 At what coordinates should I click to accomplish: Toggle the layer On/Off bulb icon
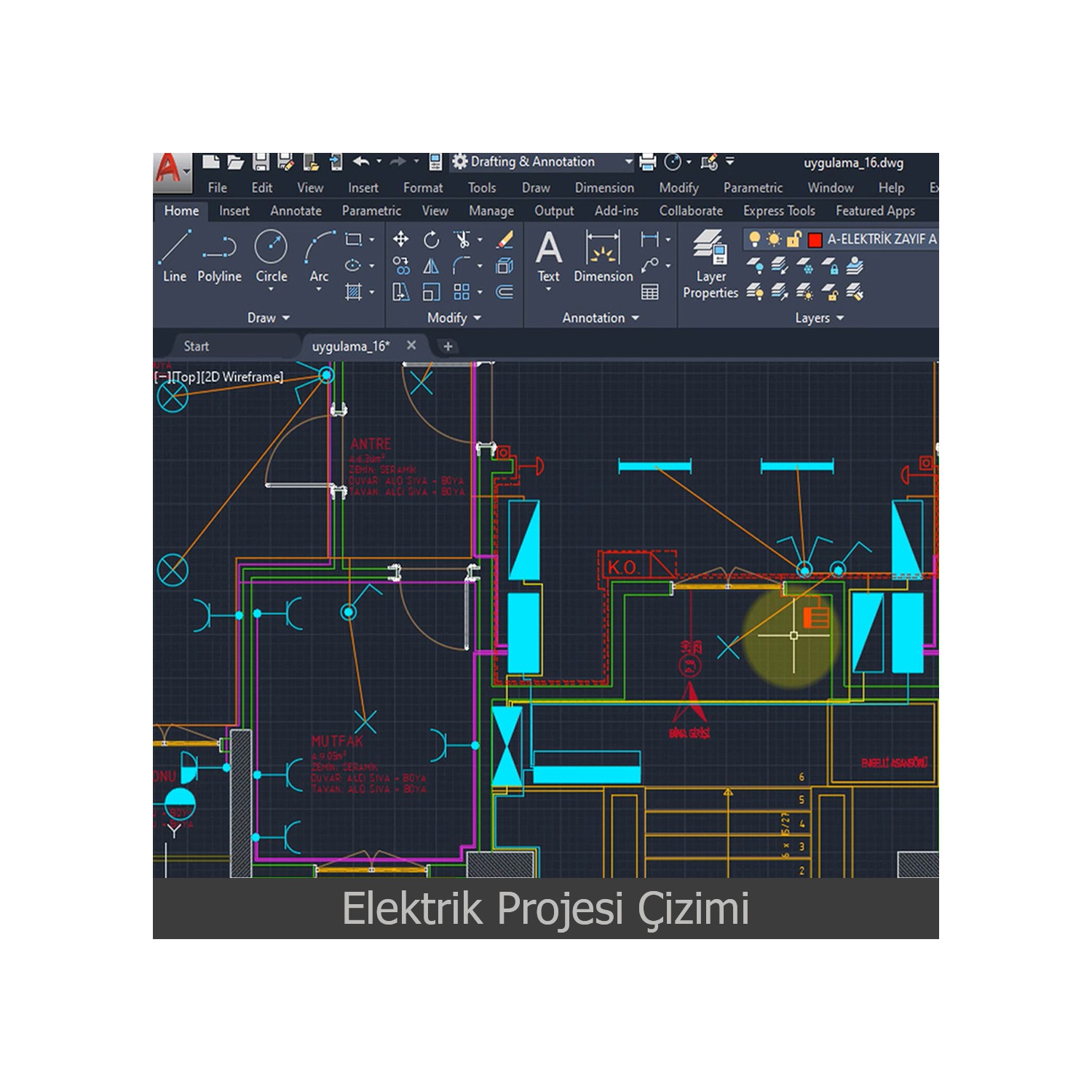(755, 237)
